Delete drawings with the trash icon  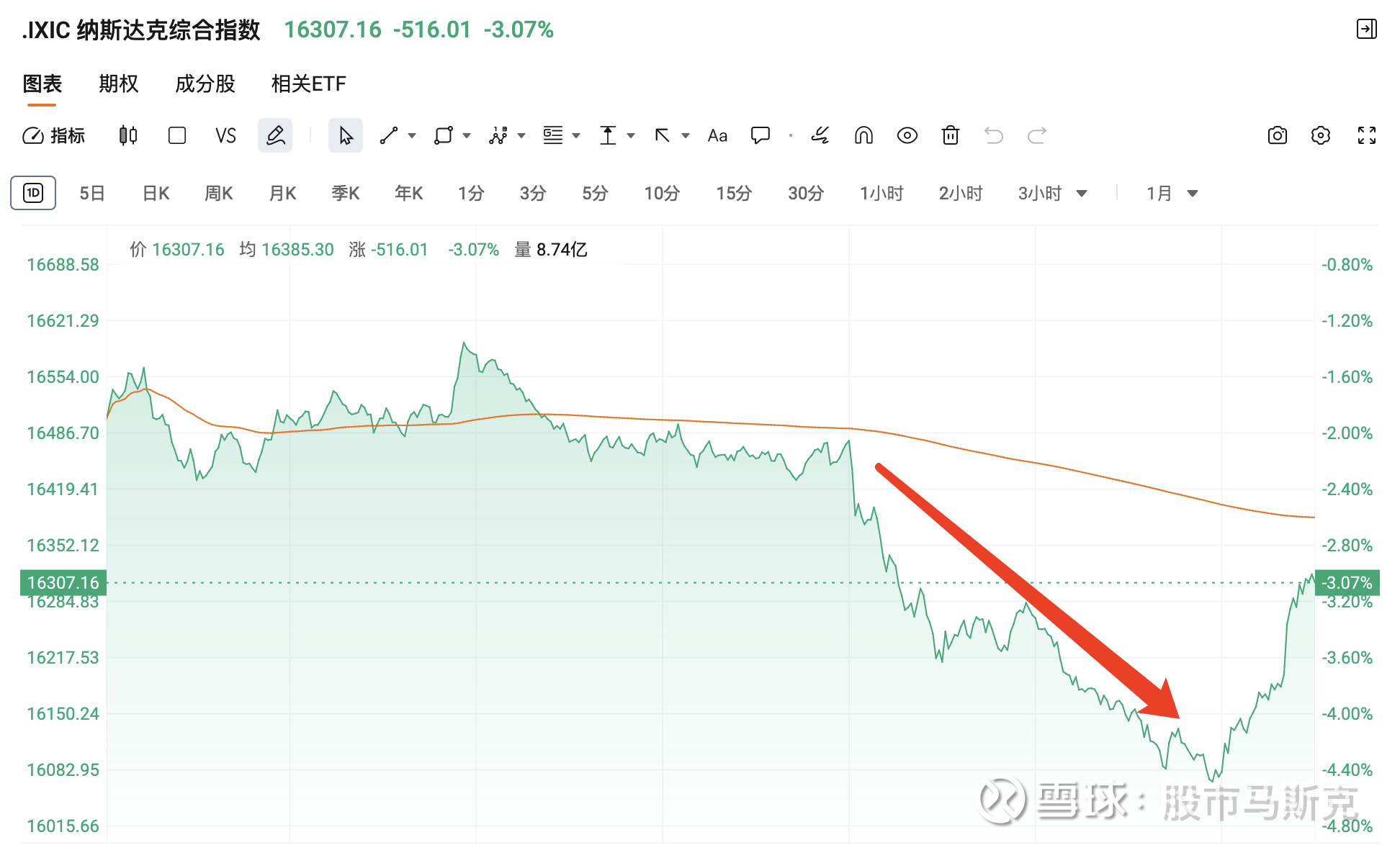click(951, 135)
